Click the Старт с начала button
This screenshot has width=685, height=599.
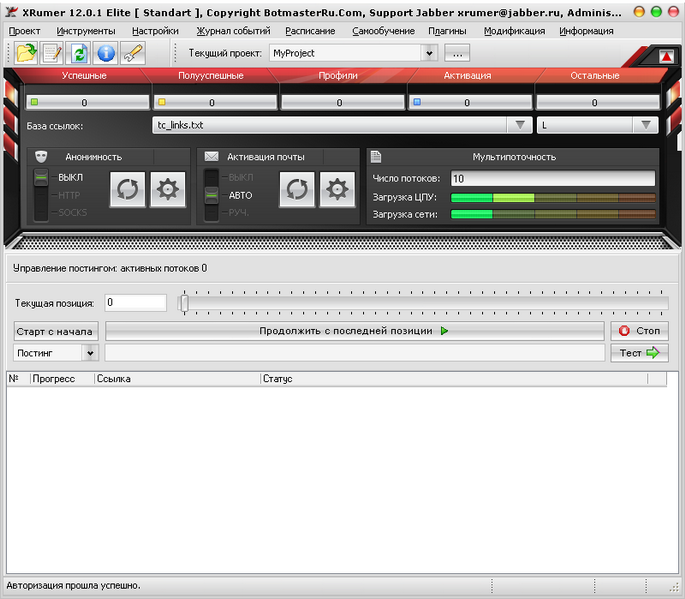tap(56, 331)
